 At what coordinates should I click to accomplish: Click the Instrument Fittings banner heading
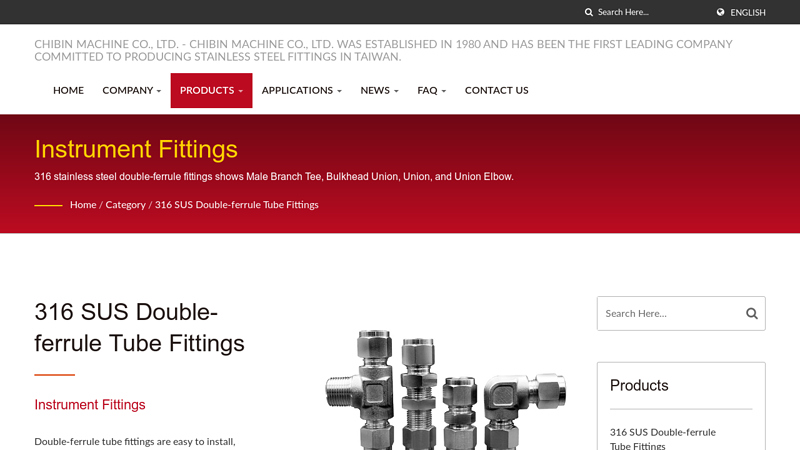(136, 149)
